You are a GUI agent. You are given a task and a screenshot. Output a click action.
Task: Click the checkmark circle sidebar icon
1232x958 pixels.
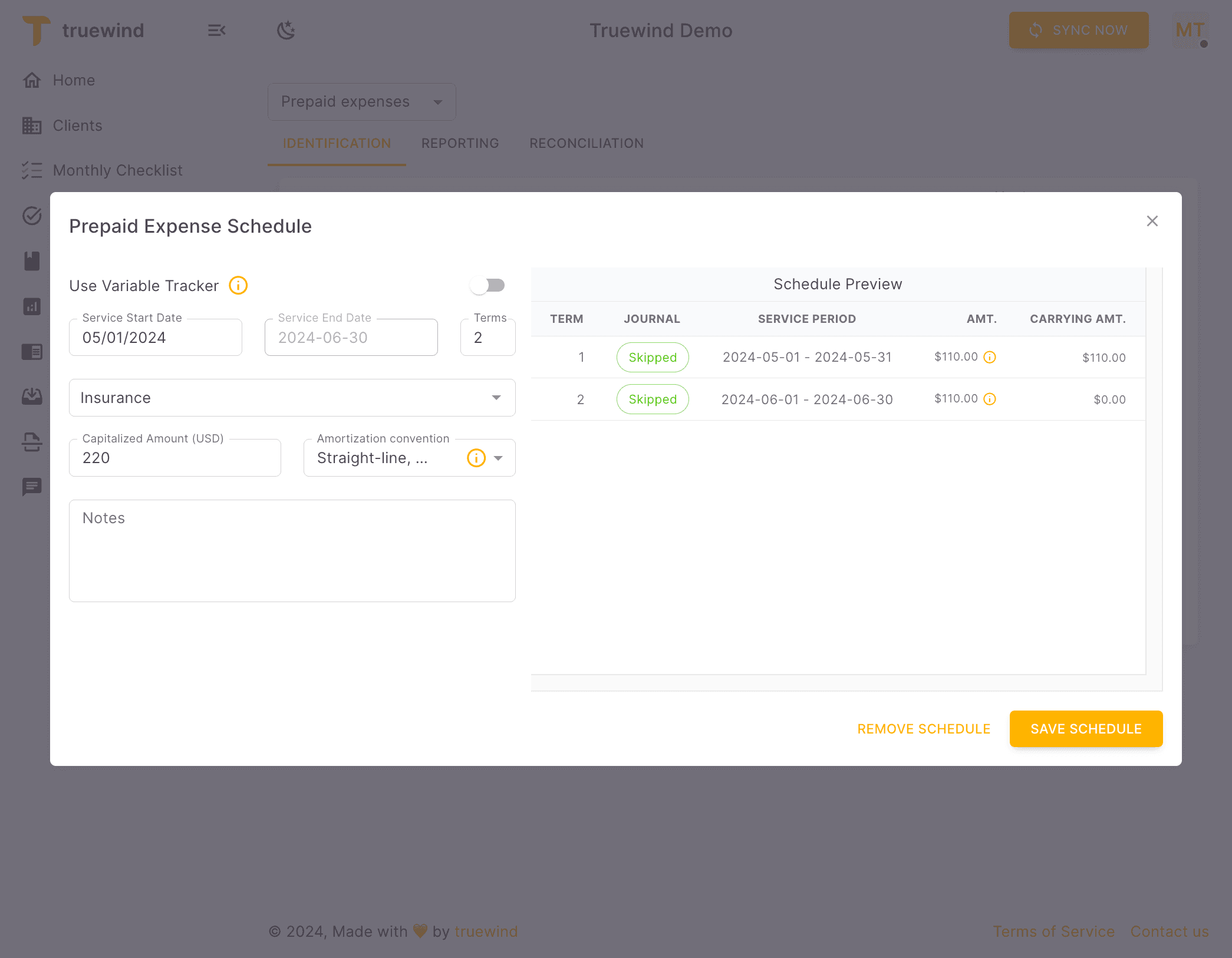click(x=32, y=216)
